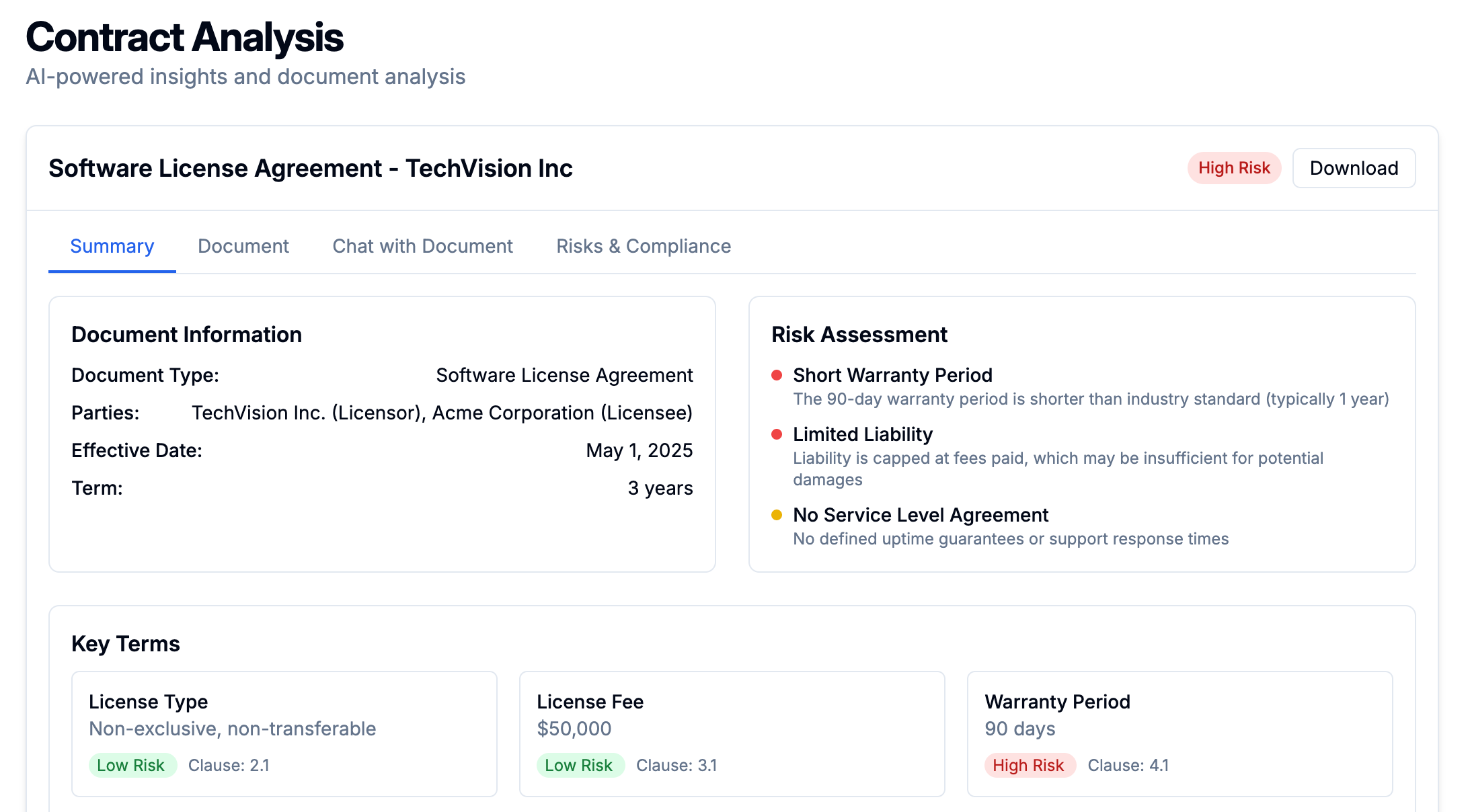Switch to the Document tab
The width and height of the screenshot is (1470, 812).
coord(243,246)
